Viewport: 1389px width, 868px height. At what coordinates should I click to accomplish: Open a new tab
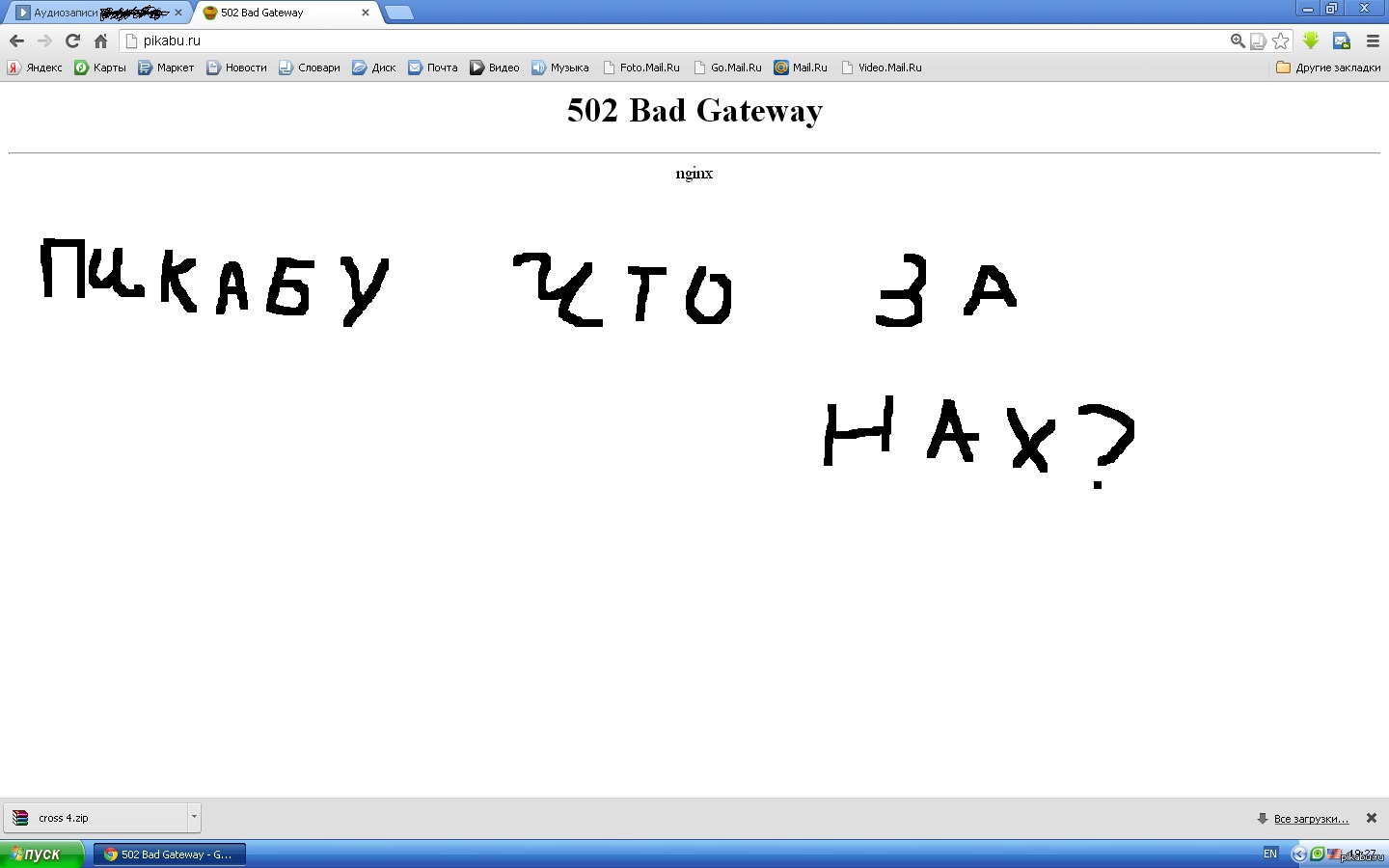pyautogui.click(x=399, y=13)
